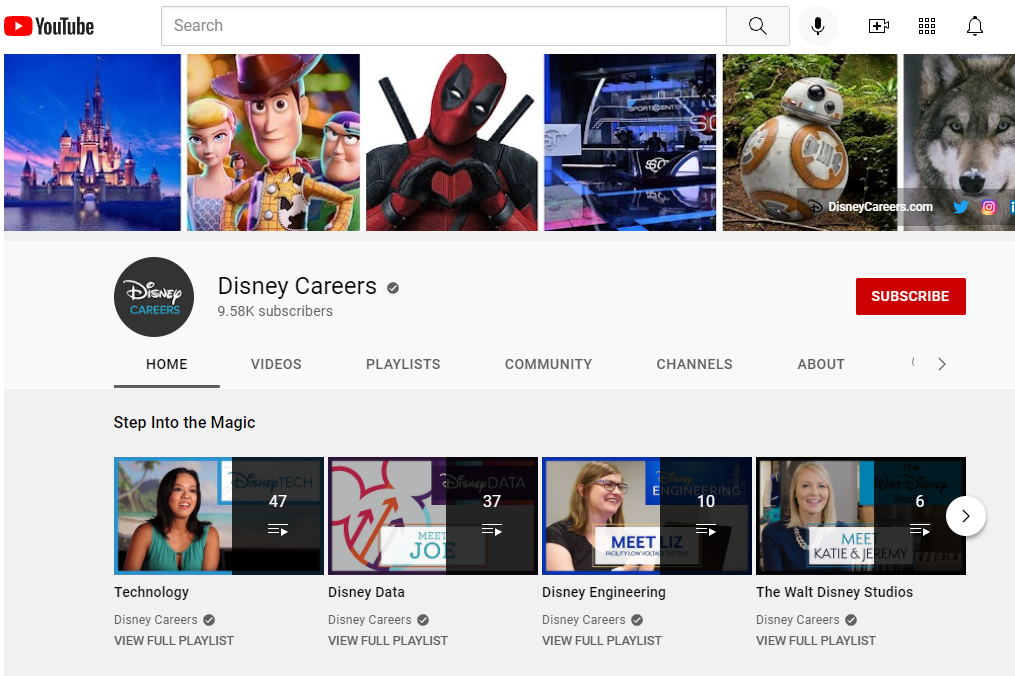1015x676 pixels.
Task: Play the Technology playlist thumbnail
Action: pos(219,516)
